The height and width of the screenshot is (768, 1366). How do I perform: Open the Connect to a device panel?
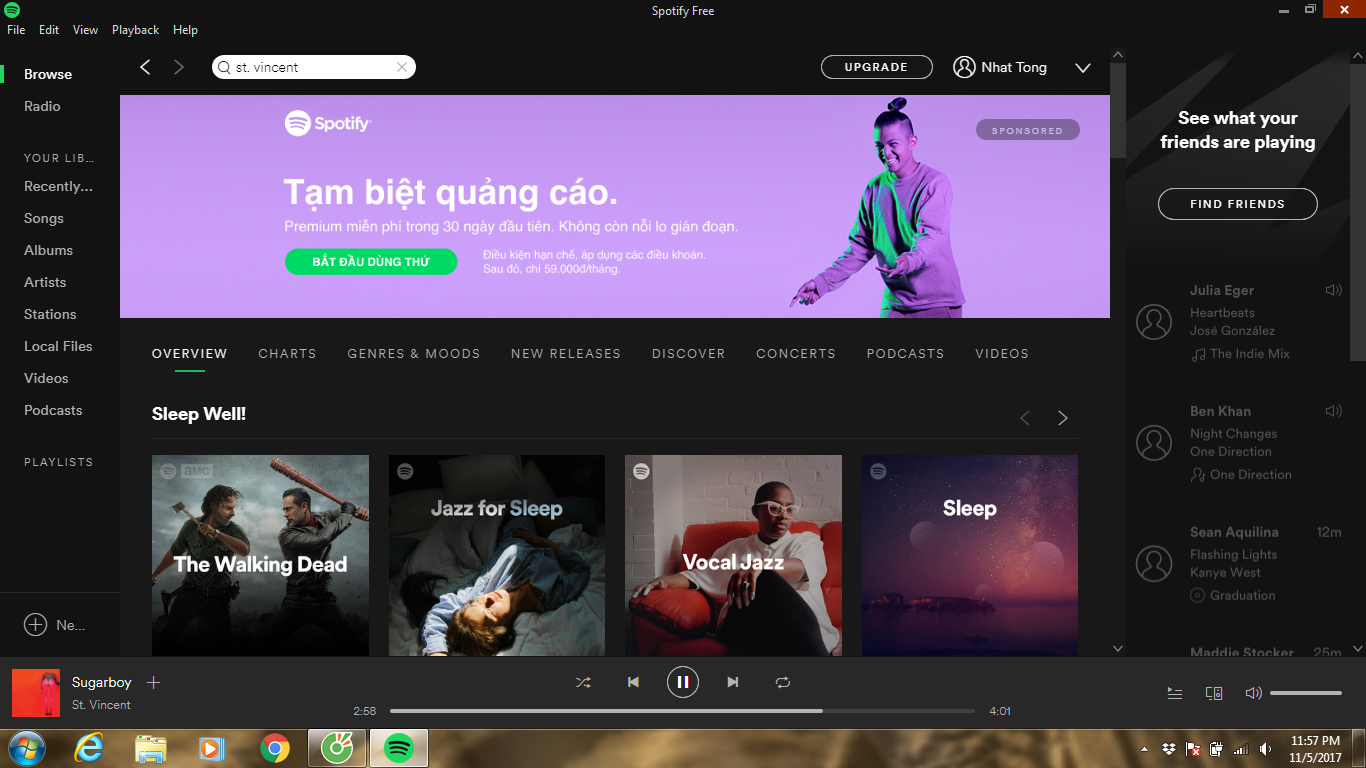coord(1214,693)
